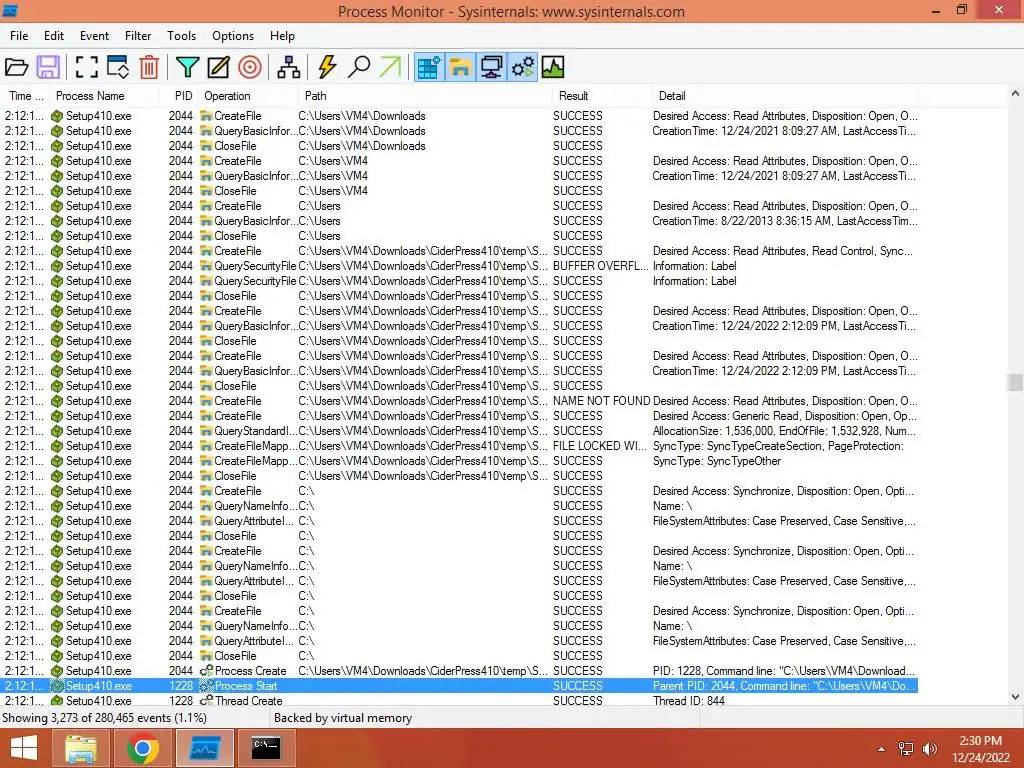Screen dimensions: 1024x768
Task: Click the scrollbar up arrow
Action: [x=1015, y=93]
